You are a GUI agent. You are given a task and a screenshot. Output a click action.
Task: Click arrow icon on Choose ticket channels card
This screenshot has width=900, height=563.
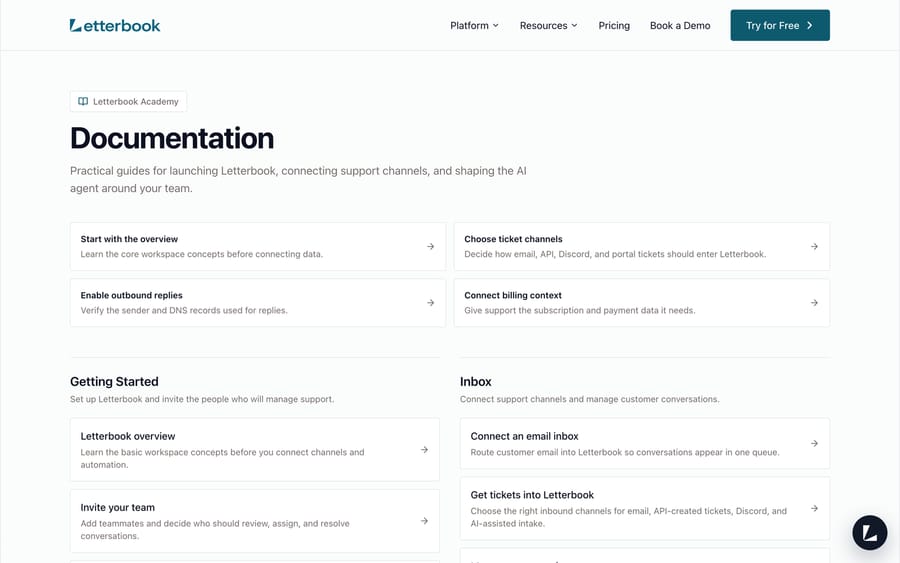click(814, 246)
